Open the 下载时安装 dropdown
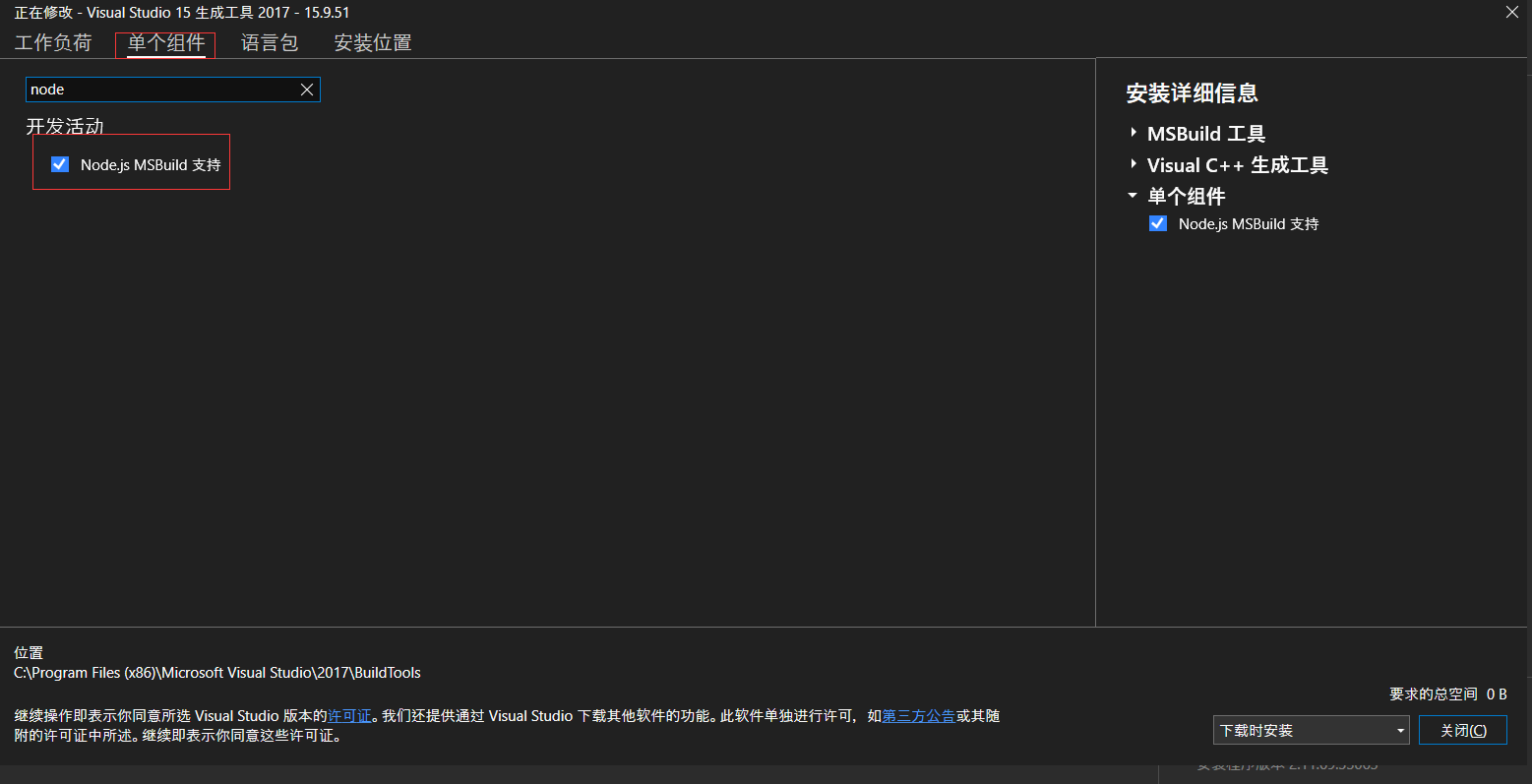1532x784 pixels. coord(1311,730)
